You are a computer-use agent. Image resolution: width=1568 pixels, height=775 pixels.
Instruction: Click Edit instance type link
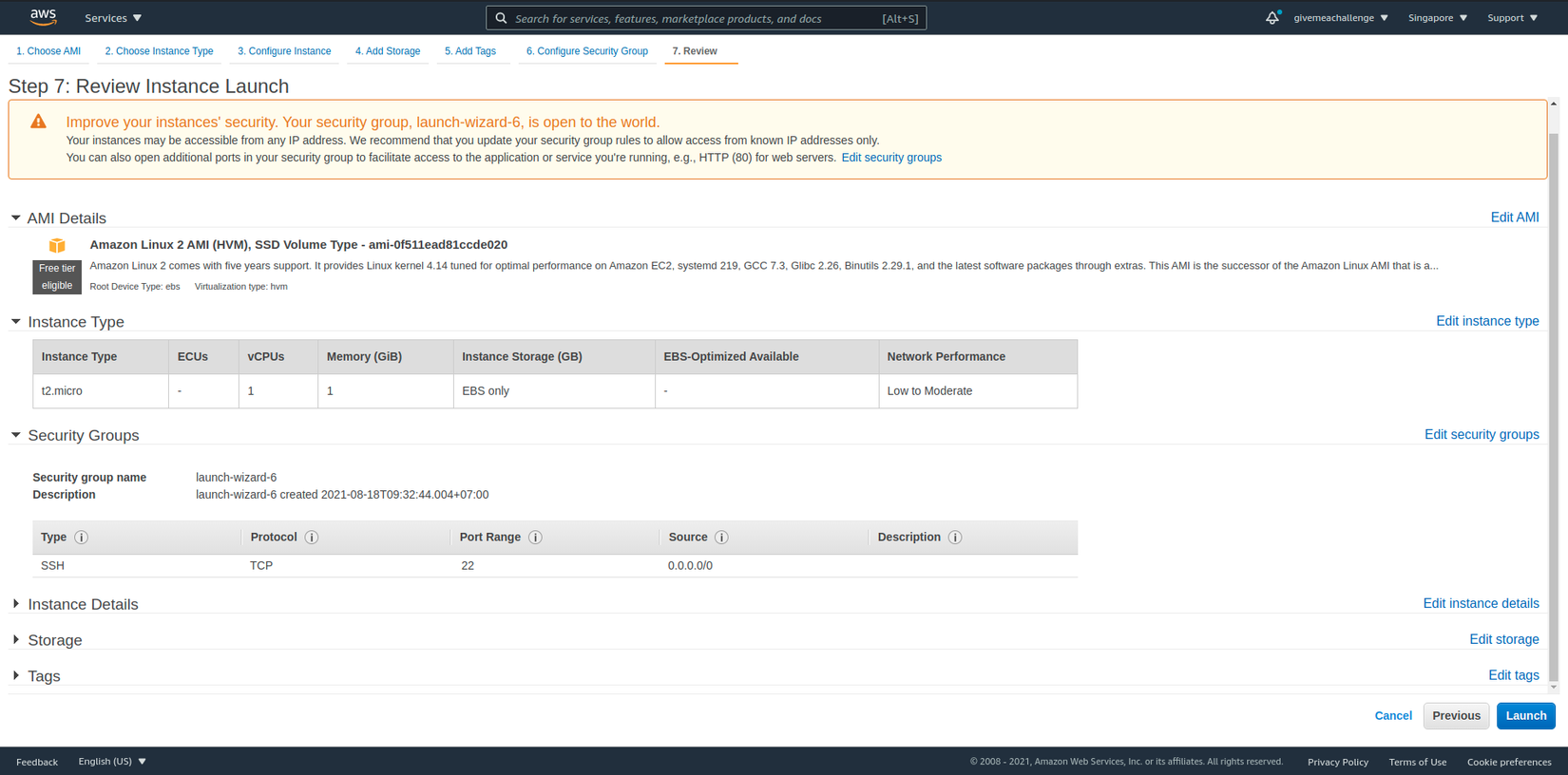pos(1487,321)
